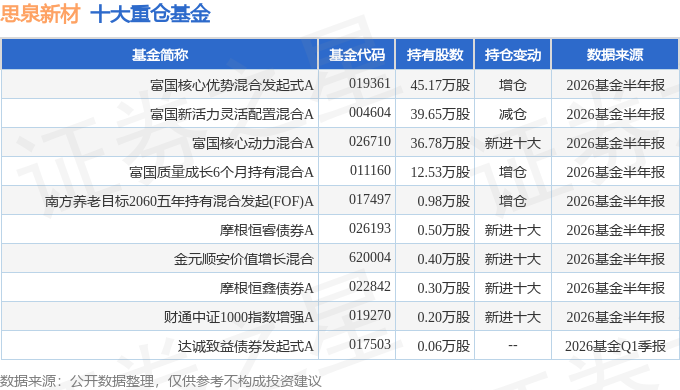Click the 持仓变动 column header

pyautogui.click(x=513, y=55)
